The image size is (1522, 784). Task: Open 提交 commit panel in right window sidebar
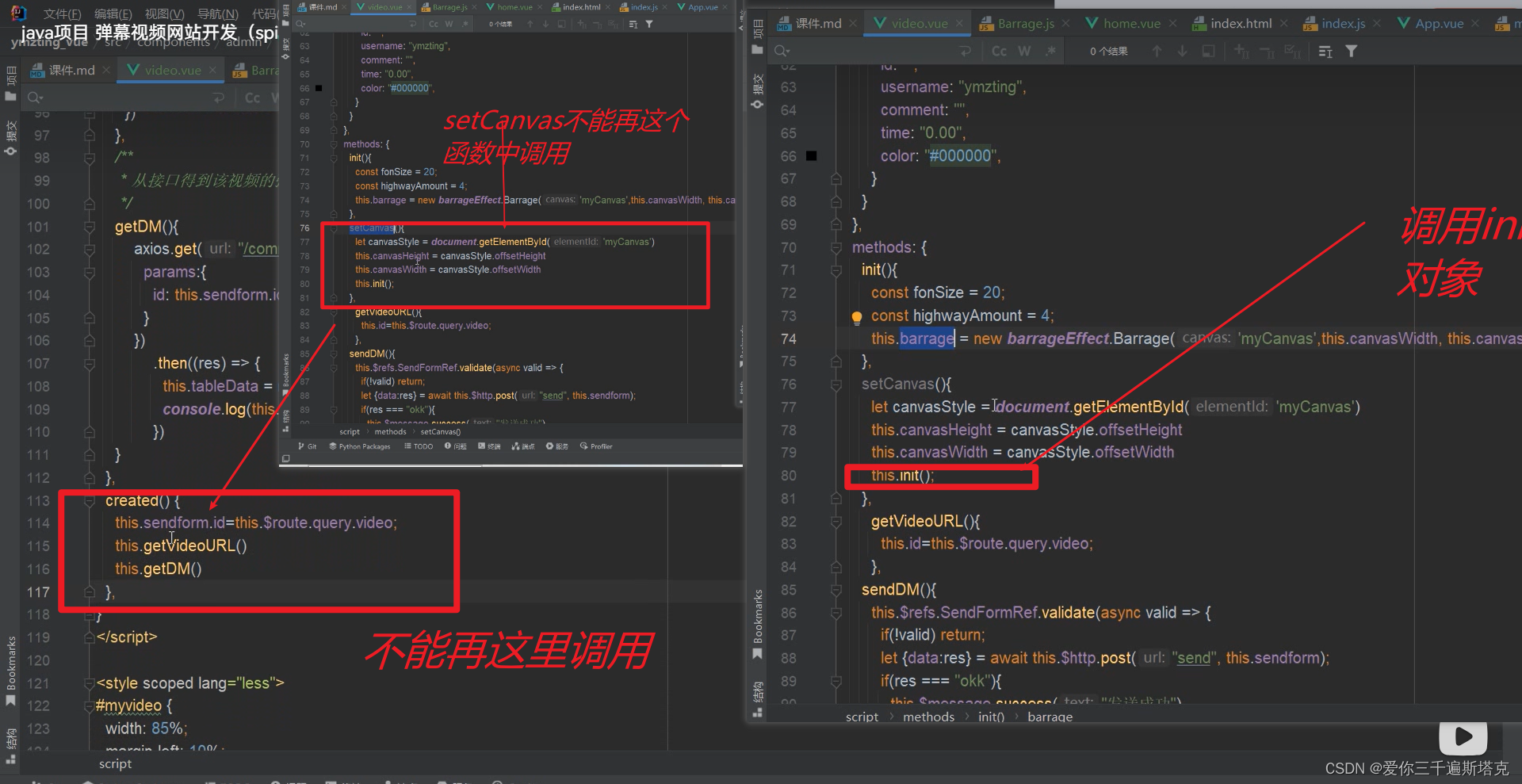point(758,91)
